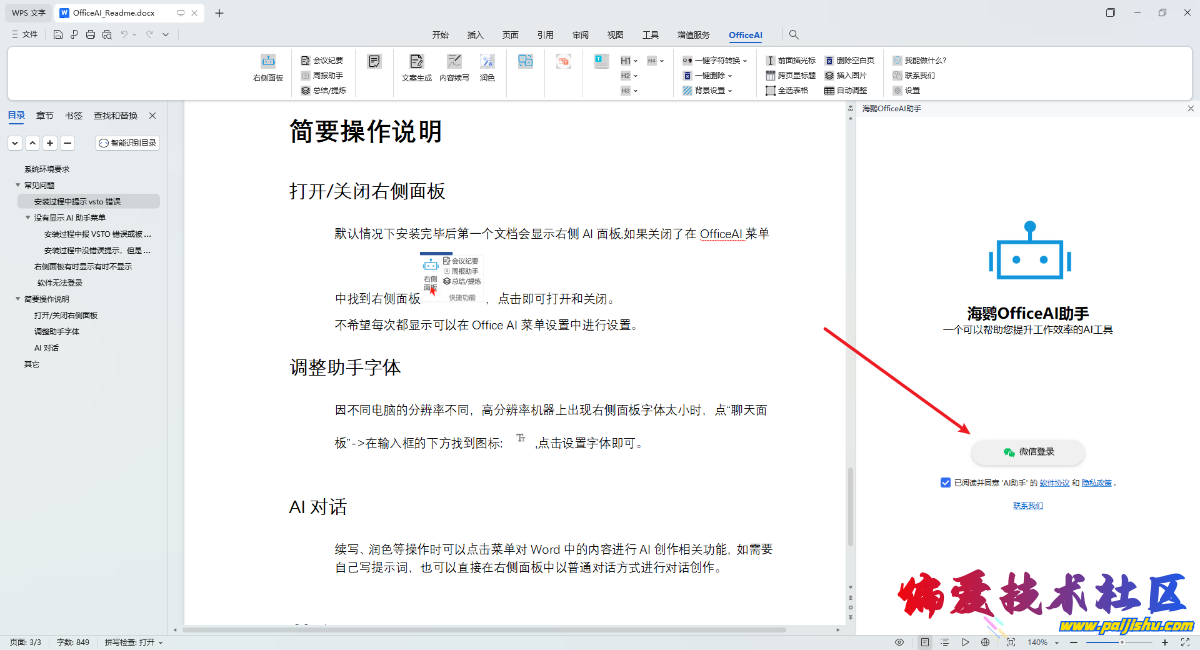The image size is (1200, 650).
Task: Open the 右侧面板 panel icon in ribbon
Action: coord(268,67)
